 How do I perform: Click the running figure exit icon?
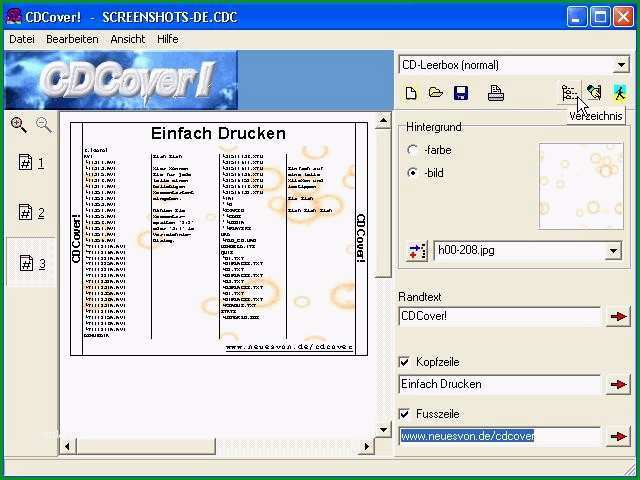620,93
